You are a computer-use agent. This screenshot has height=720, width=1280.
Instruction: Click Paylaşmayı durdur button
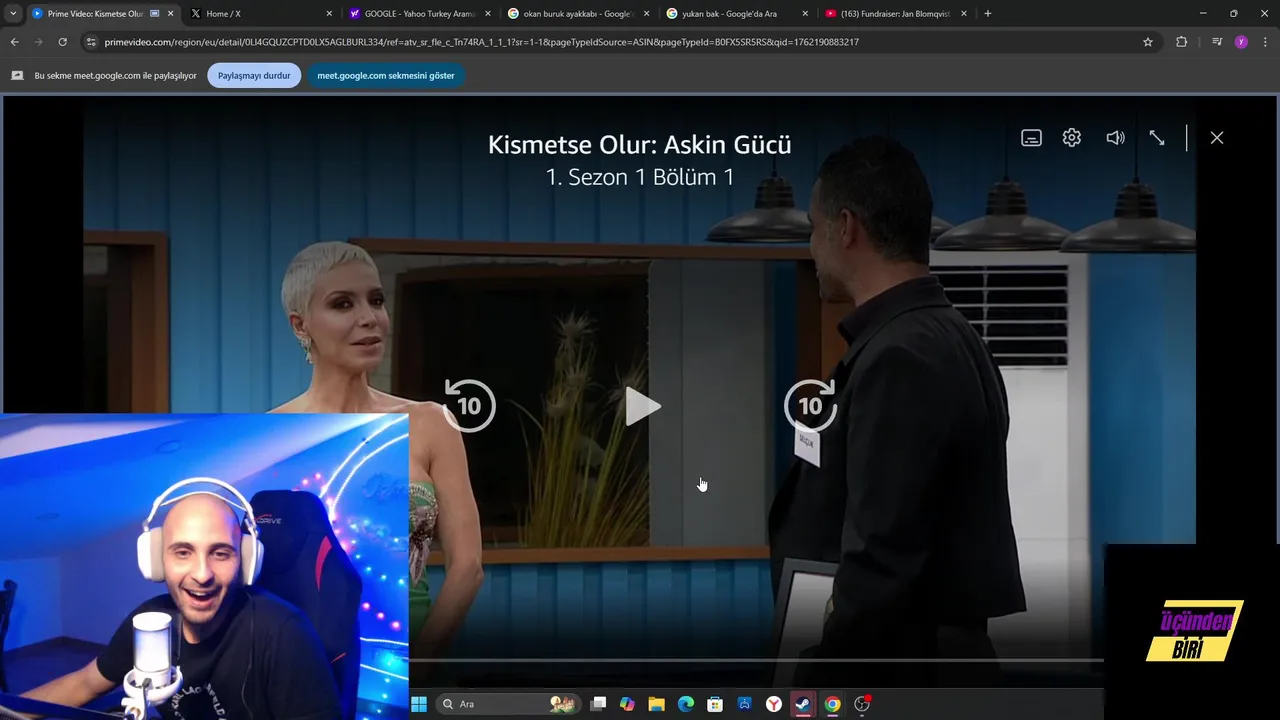[254, 75]
